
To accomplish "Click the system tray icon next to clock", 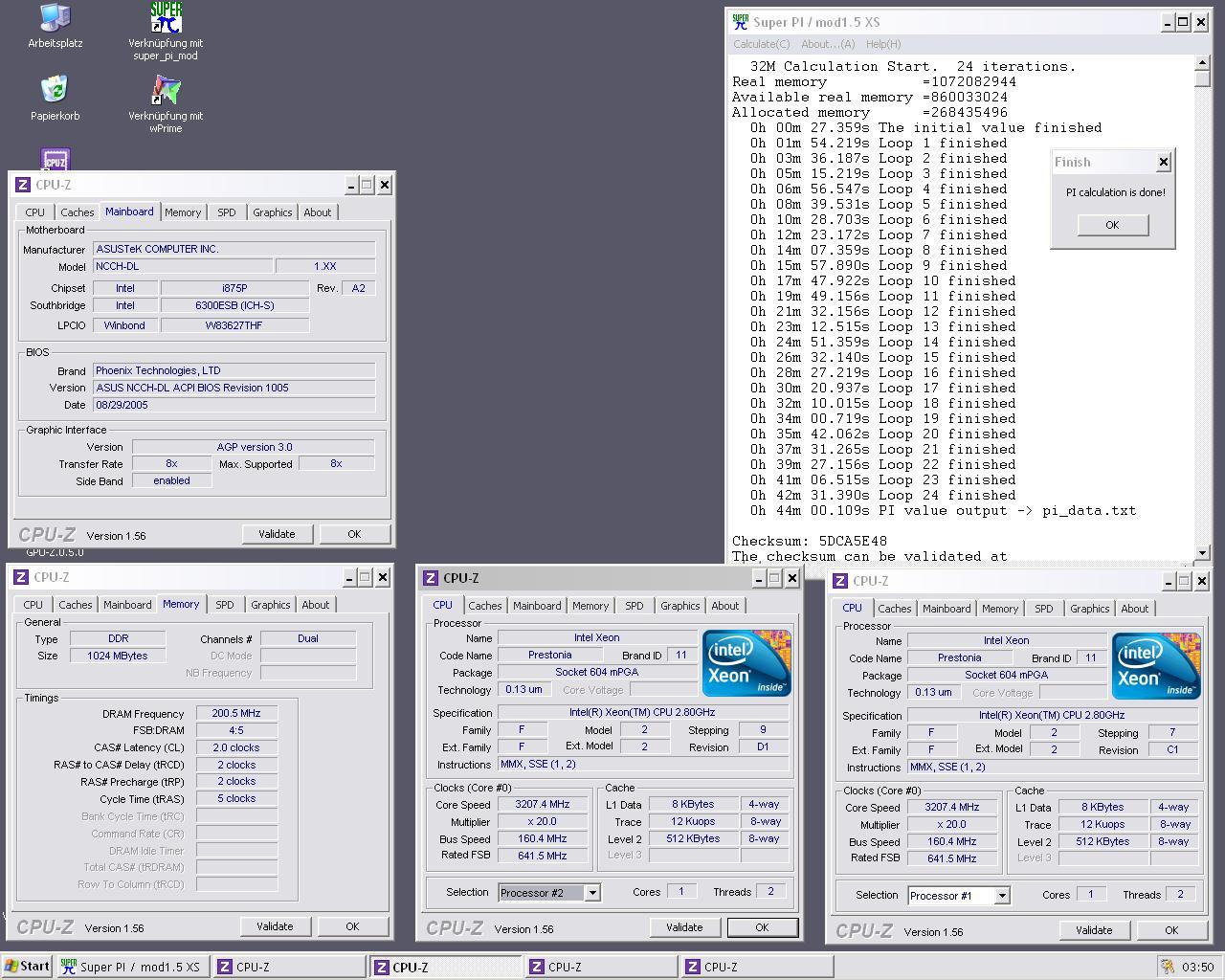I will tap(1168, 967).
